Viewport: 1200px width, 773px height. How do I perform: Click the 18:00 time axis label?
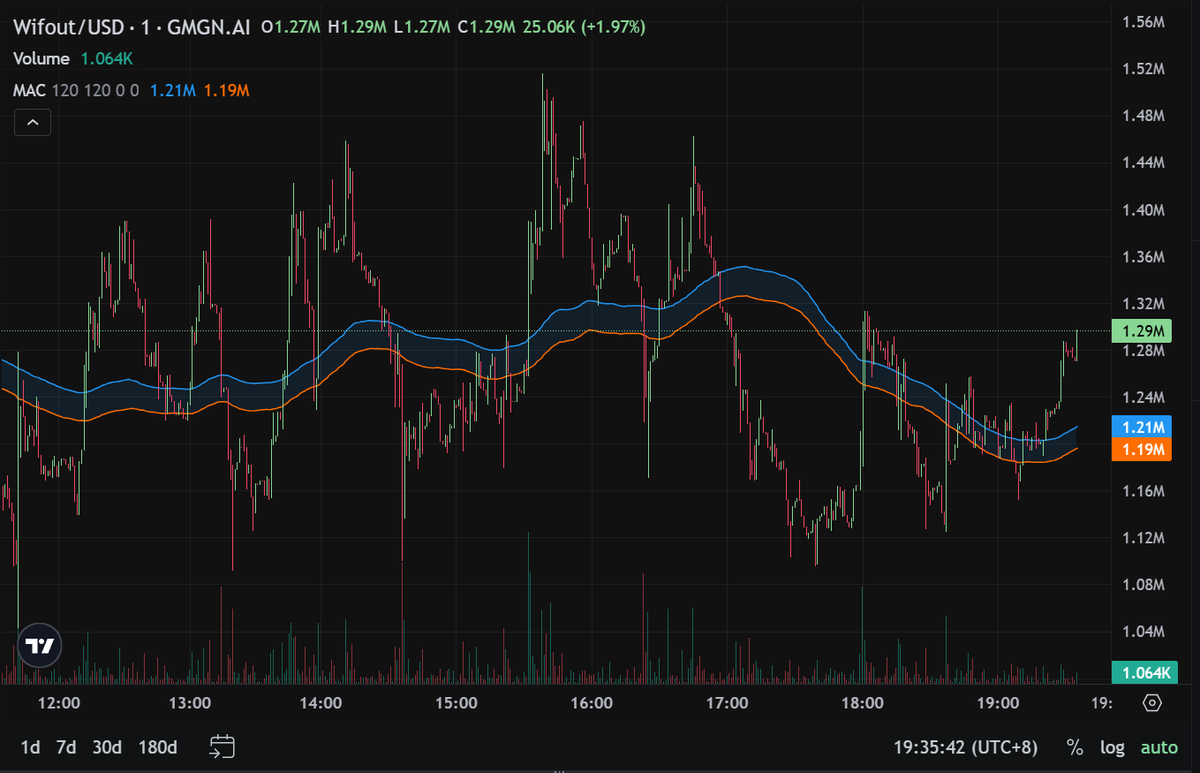tap(863, 703)
